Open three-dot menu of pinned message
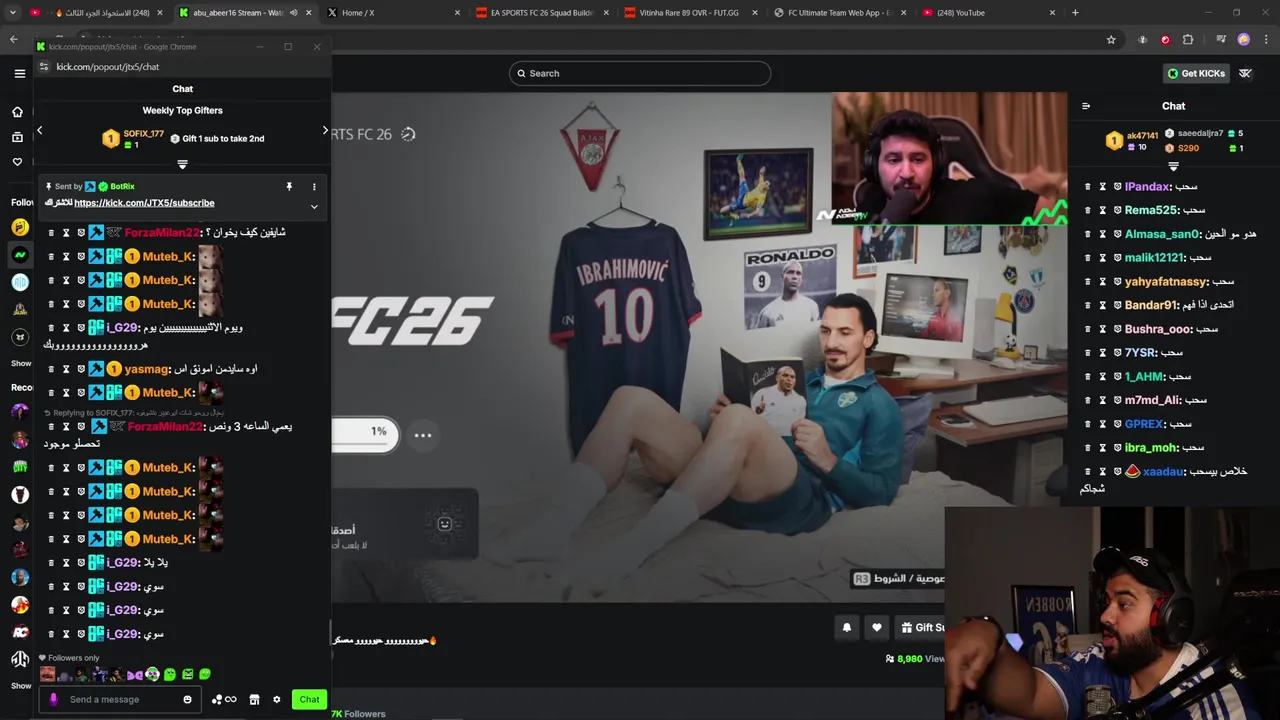 point(314,186)
